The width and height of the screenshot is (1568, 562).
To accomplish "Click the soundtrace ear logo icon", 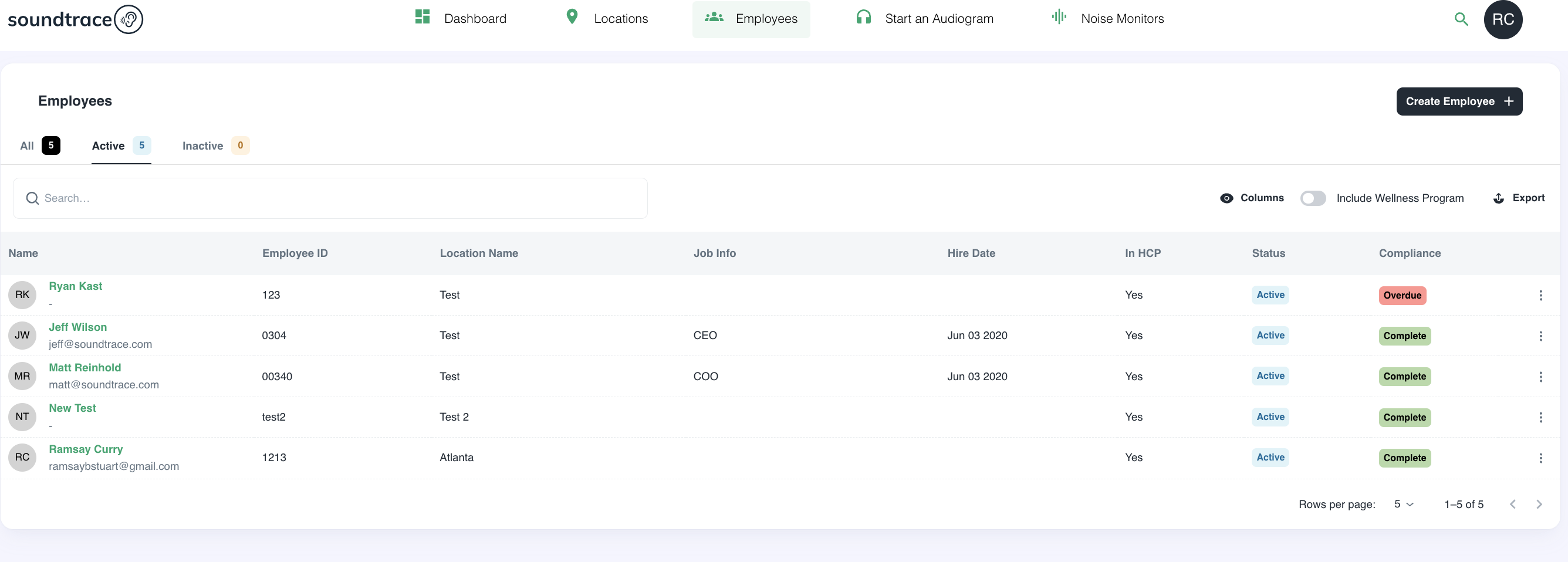I will point(129,19).
